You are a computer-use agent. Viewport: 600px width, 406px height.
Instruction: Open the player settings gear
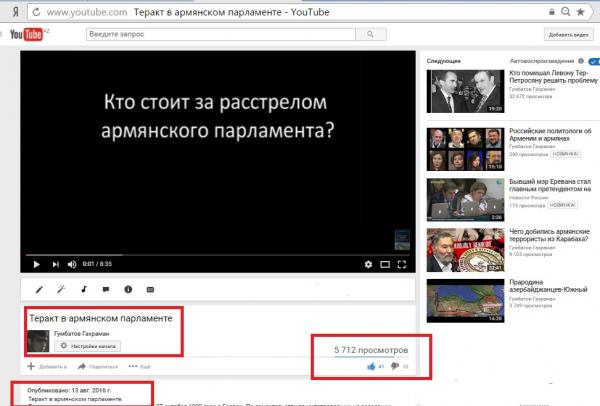pos(368,264)
